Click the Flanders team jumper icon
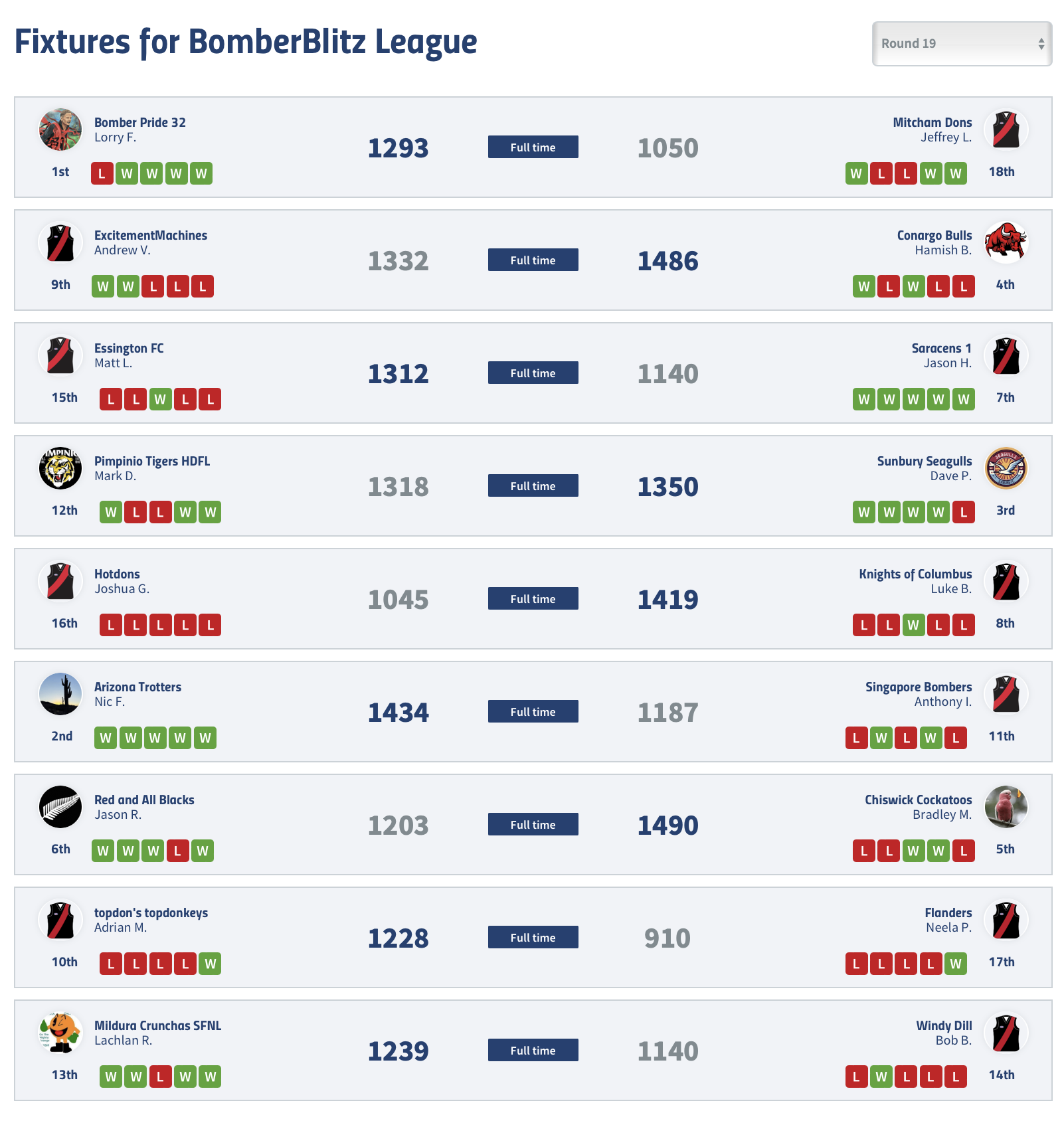 [x=1006, y=920]
